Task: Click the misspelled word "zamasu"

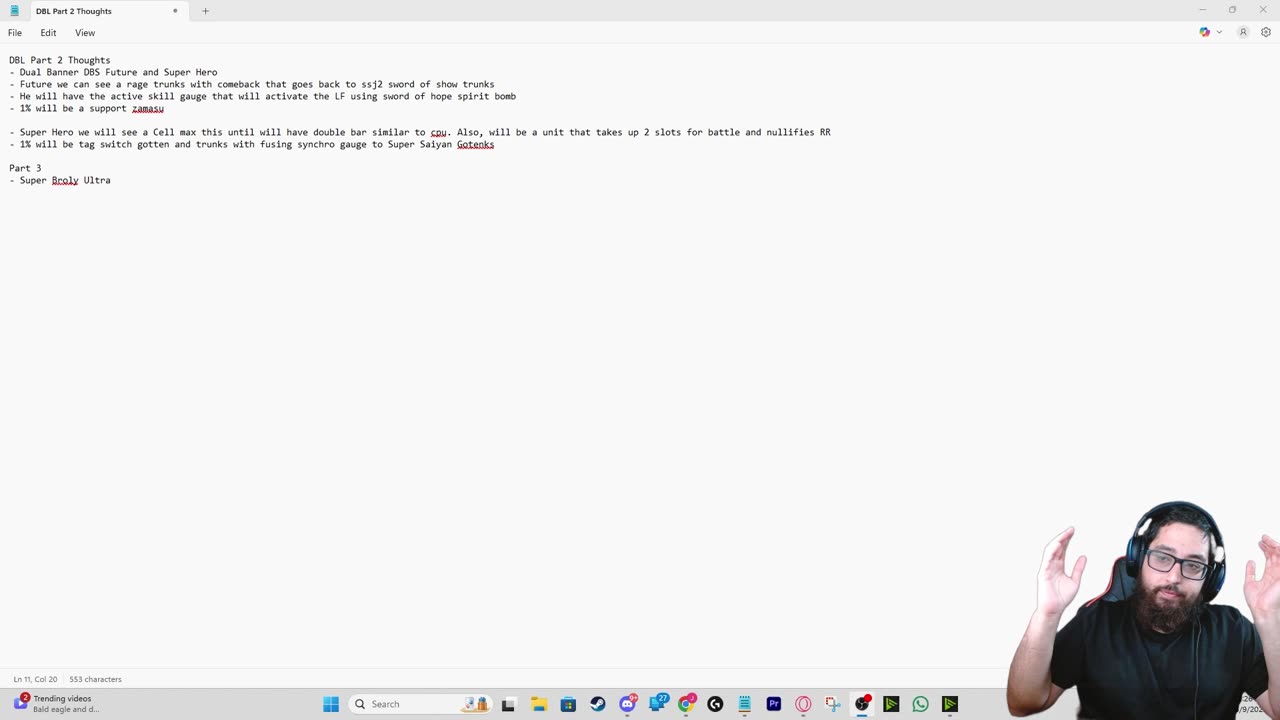Action: click(148, 108)
